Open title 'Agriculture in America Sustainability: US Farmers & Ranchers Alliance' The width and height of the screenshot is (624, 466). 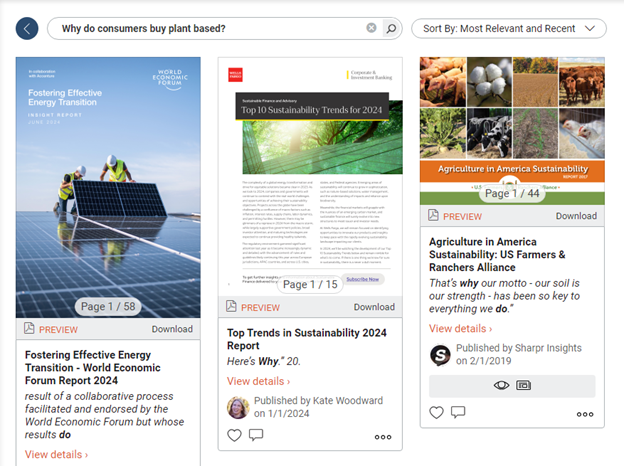(x=497, y=255)
